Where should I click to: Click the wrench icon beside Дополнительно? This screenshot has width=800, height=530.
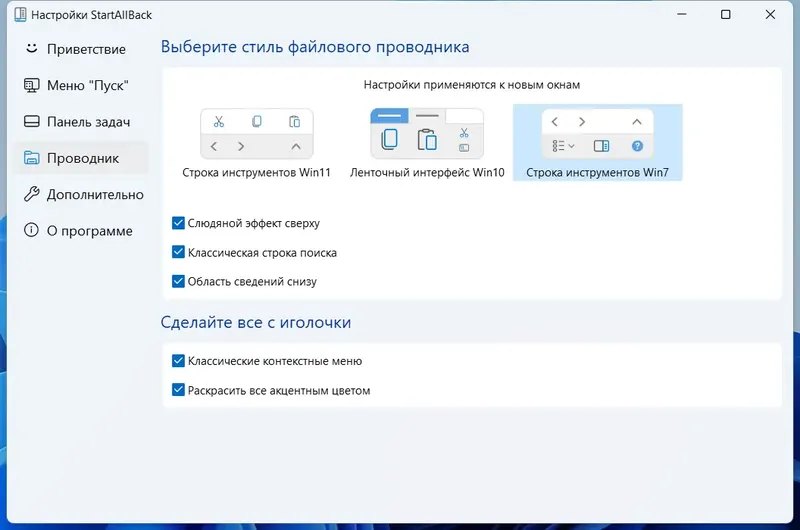pos(32,194)
